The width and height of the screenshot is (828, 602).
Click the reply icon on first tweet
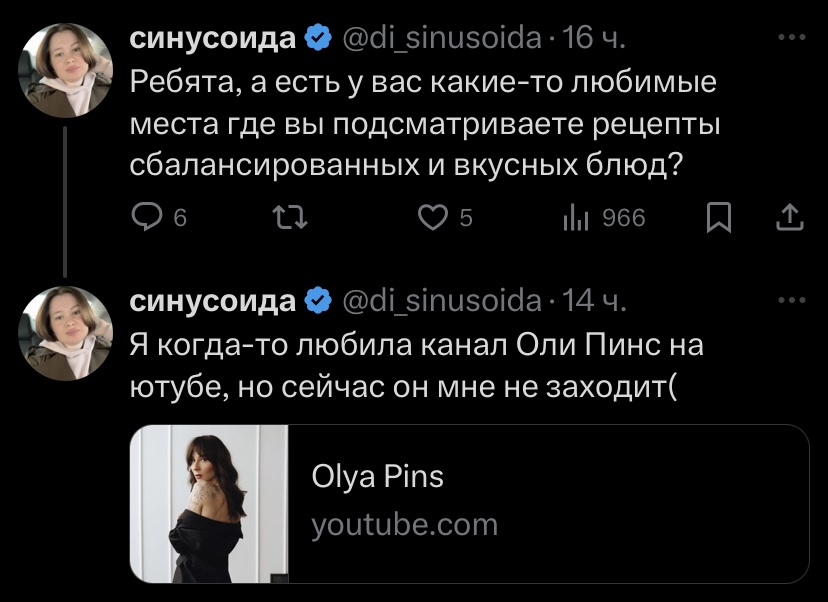click(x=149, y=217)
